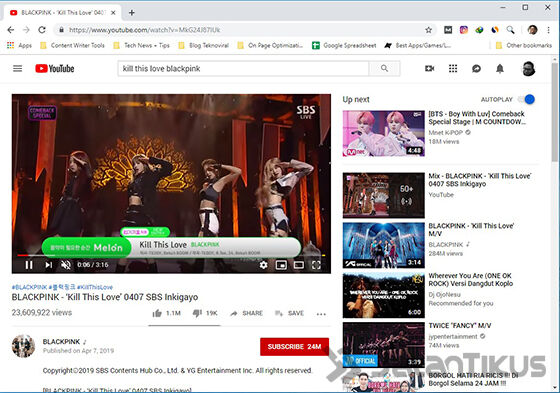The height and width of the screenshot is (393, 560).
Task: Open Chrome profile avatar
Action: pyautogui.click(x=532, y=30)
